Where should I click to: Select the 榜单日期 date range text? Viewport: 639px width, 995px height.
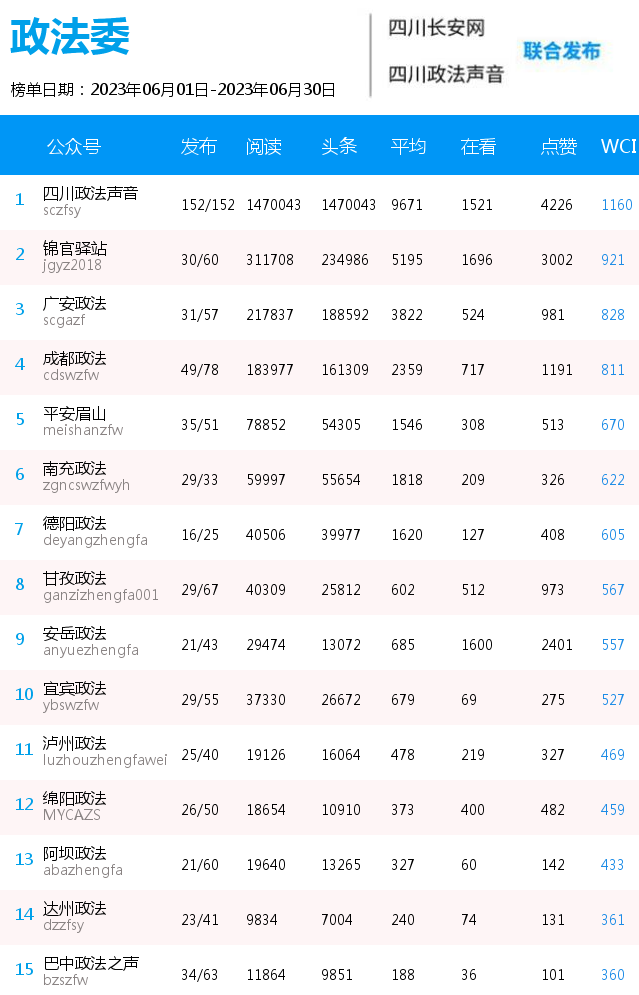173,89
